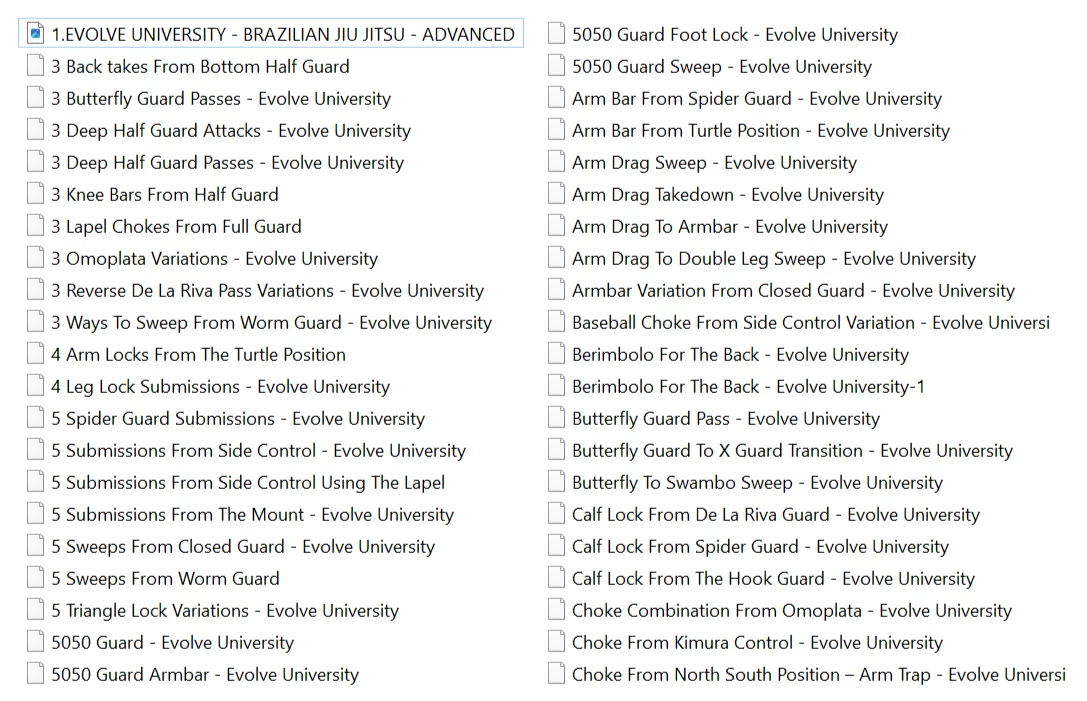Select 5 Triangle Lock Variations file name
The image size is (1087, 701).
coord(225,611)
